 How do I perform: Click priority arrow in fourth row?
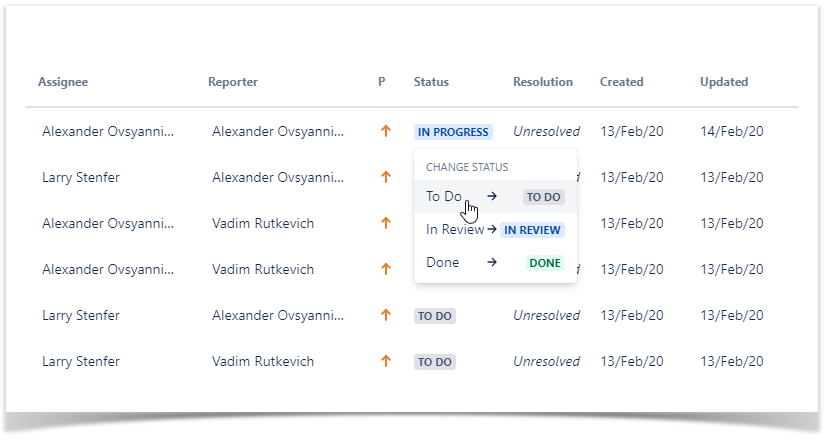point(385,269)
